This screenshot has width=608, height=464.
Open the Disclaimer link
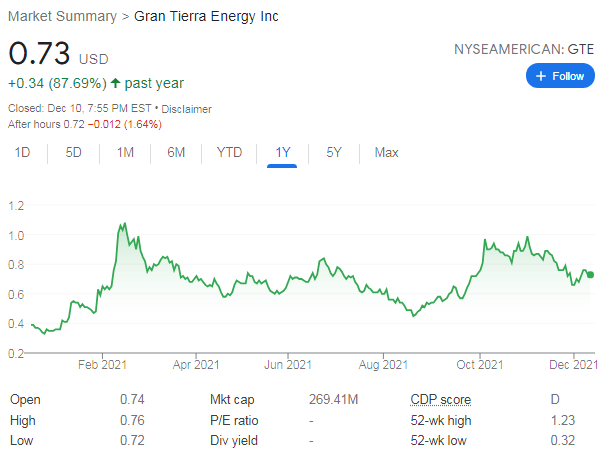click(x=187, y=109)
